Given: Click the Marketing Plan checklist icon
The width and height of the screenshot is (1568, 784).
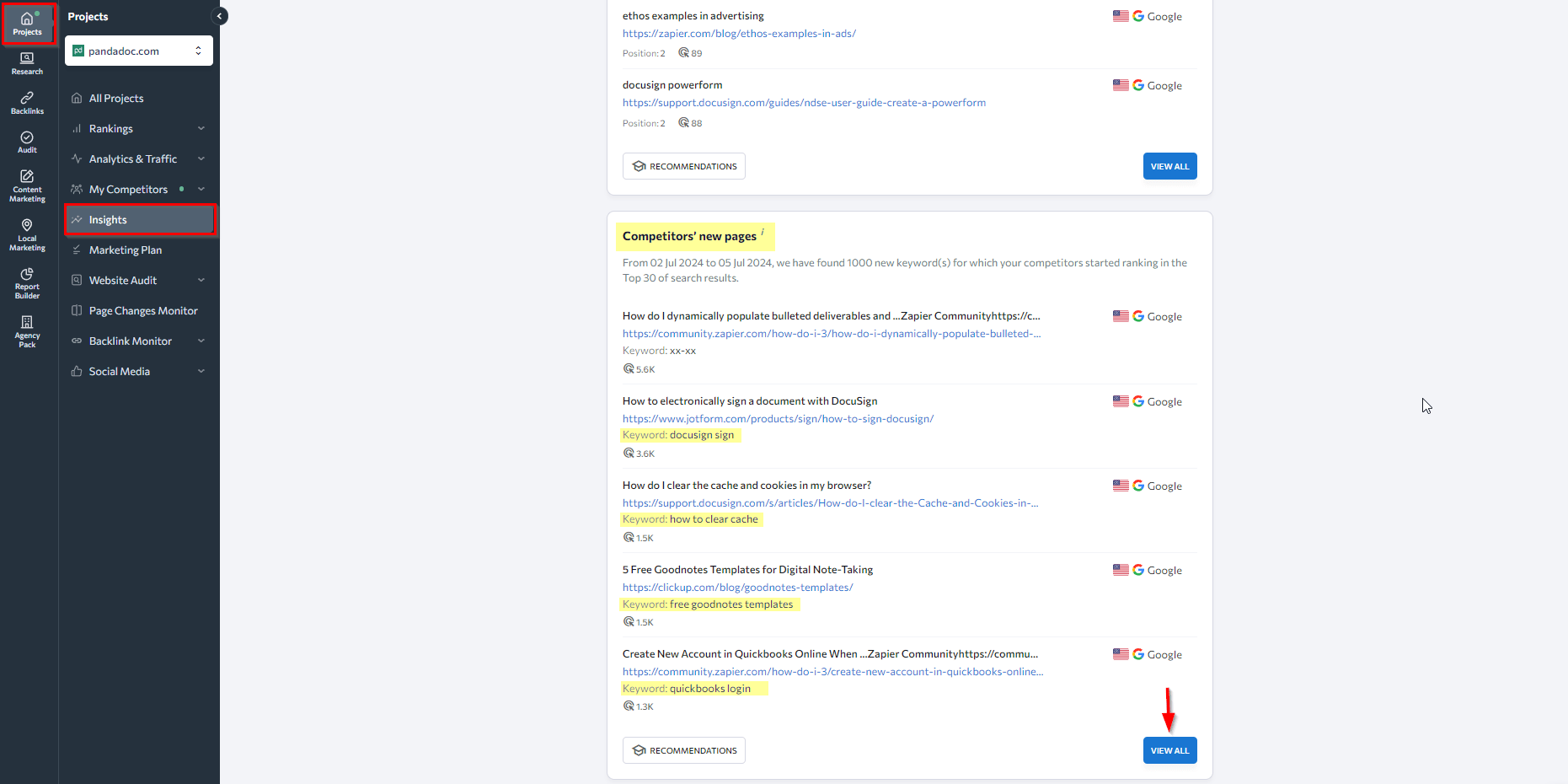Looking at the screenshot, I should tap(77, 250).
